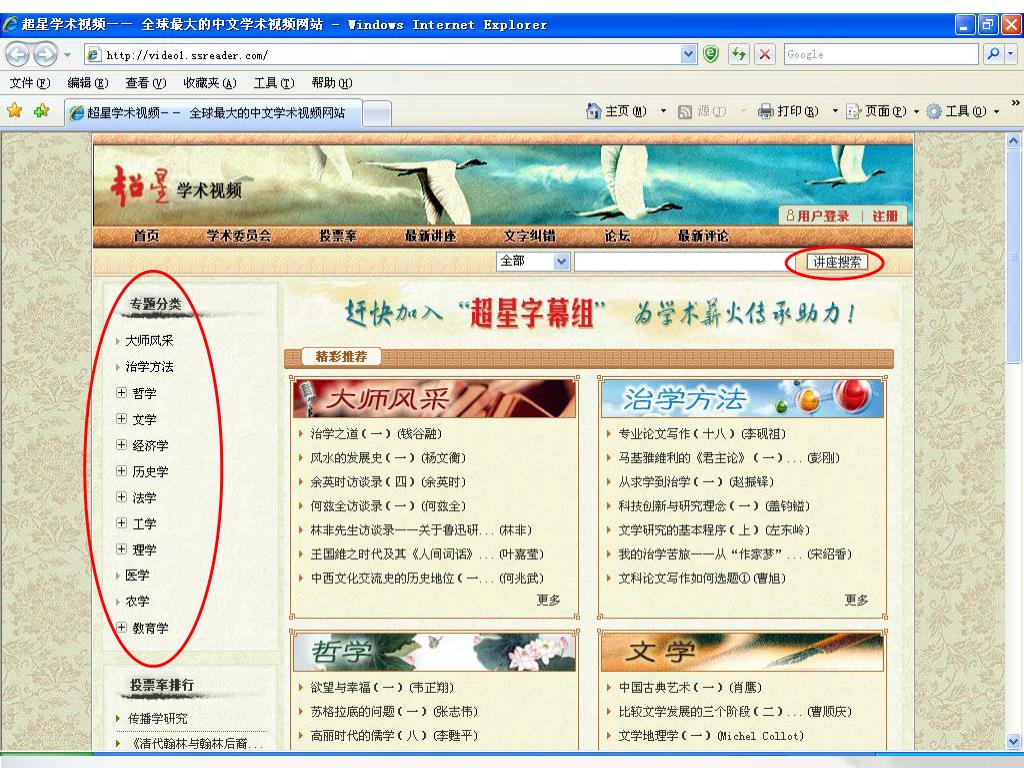Screen dimensions: 1024x768
Task: Open the Home button dropdown arrow
Action: (663, 112)
